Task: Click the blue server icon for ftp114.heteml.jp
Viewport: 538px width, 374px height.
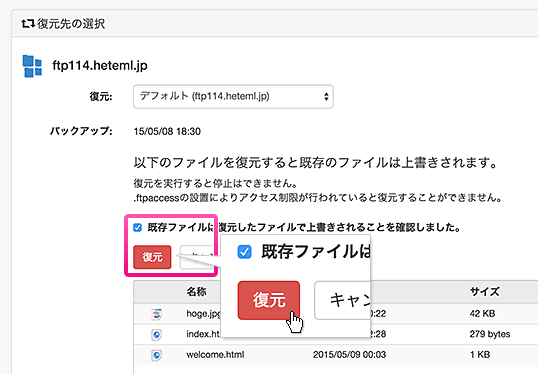Action: click(32, 66)
